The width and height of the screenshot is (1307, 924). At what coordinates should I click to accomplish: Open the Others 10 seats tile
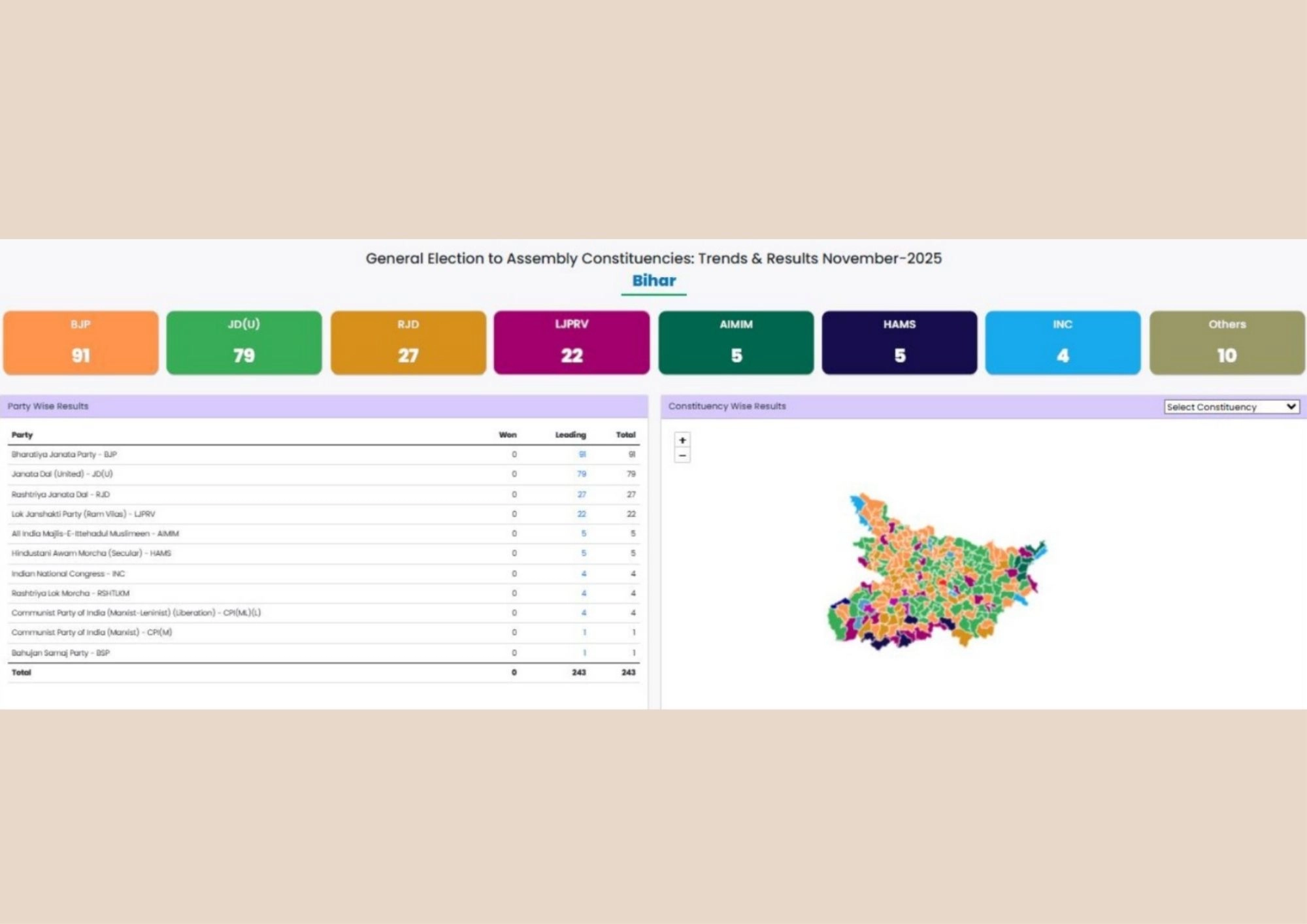(x=1227, y=342)
